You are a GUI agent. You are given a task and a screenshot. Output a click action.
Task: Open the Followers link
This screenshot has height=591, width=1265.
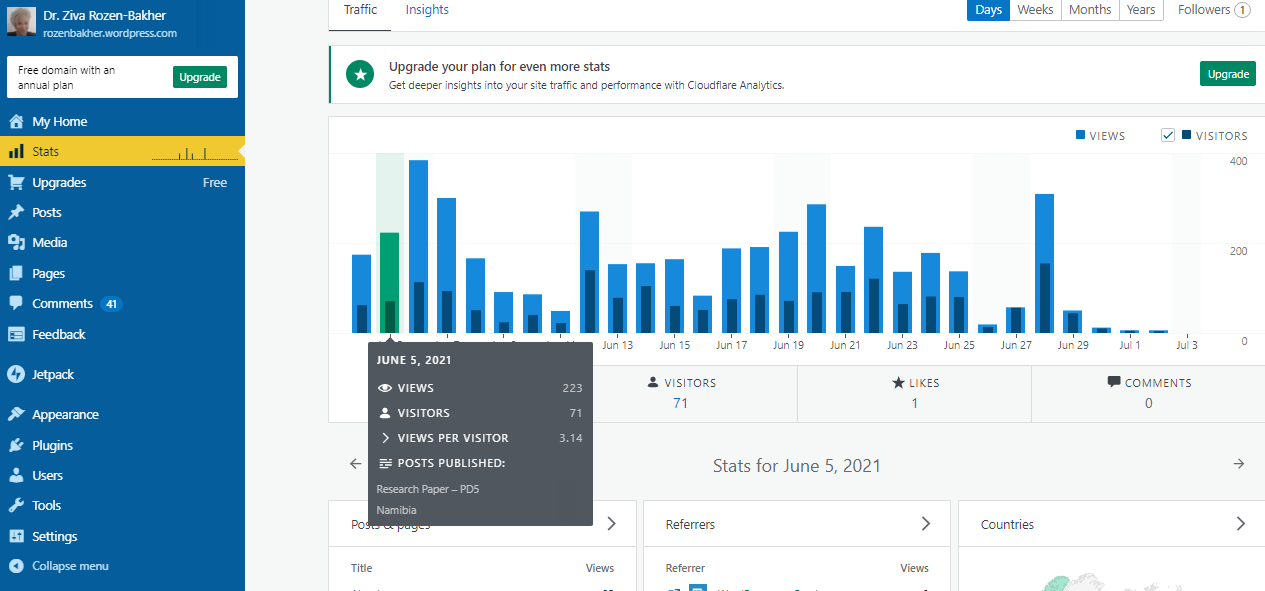tap(1214, 10)
